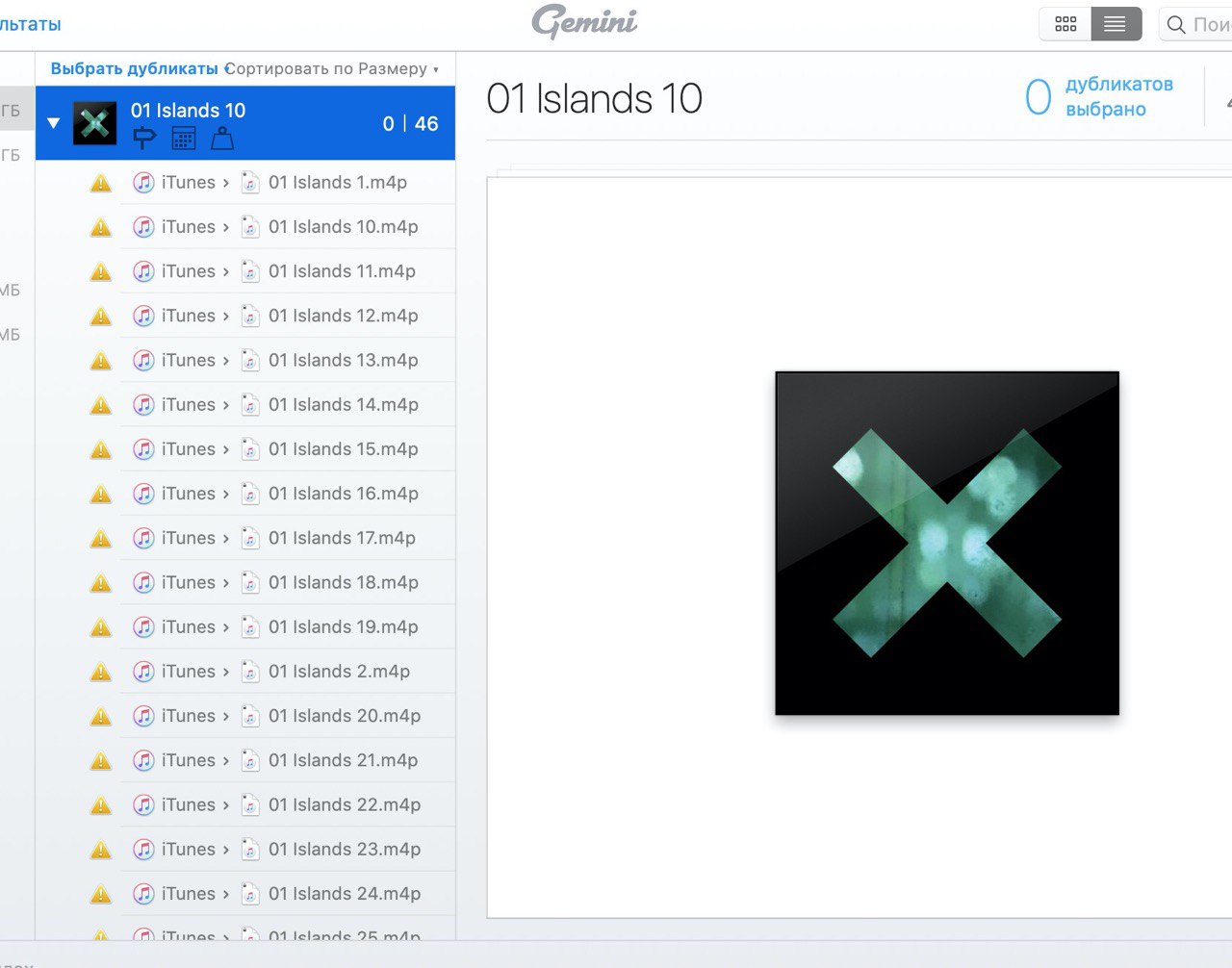1232x968 pixels.
Task: Select file name 01 Islands 19.m4p
Action: pyautogui.click(x=344, y=626)
